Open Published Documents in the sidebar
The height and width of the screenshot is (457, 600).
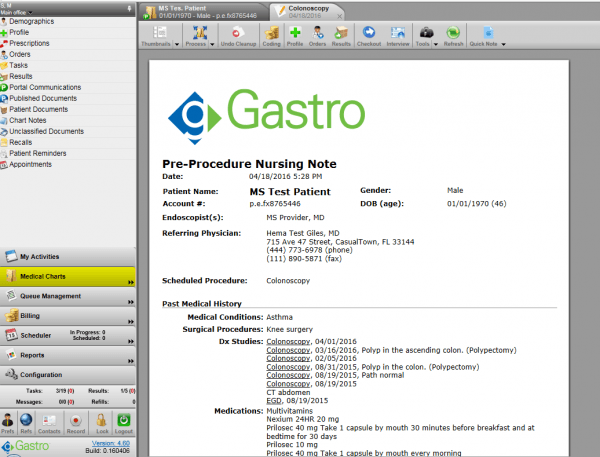tap(43, 98)
